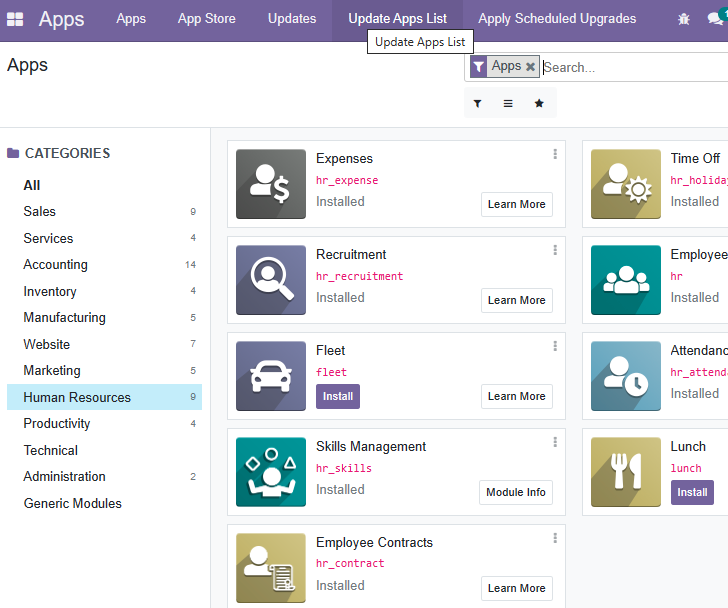Select the Technical category

[104, 450]
